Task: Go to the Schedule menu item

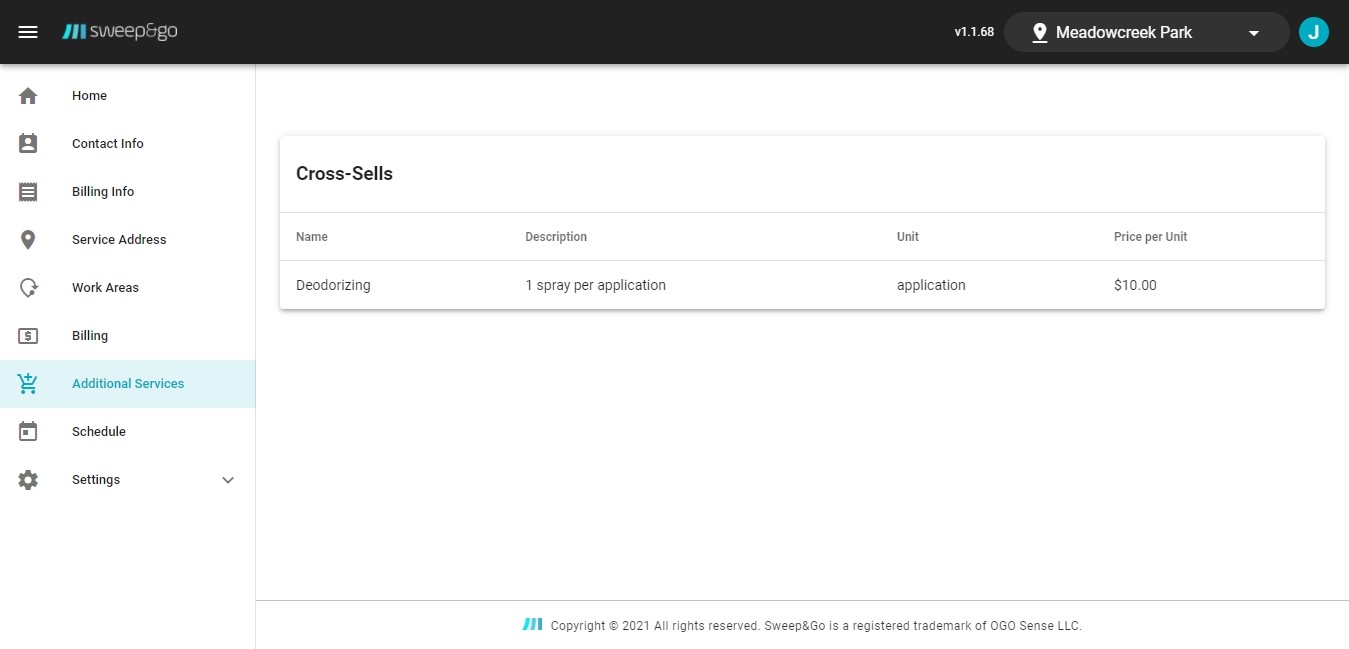Action: pyautogui.click(x=99, y=432)
